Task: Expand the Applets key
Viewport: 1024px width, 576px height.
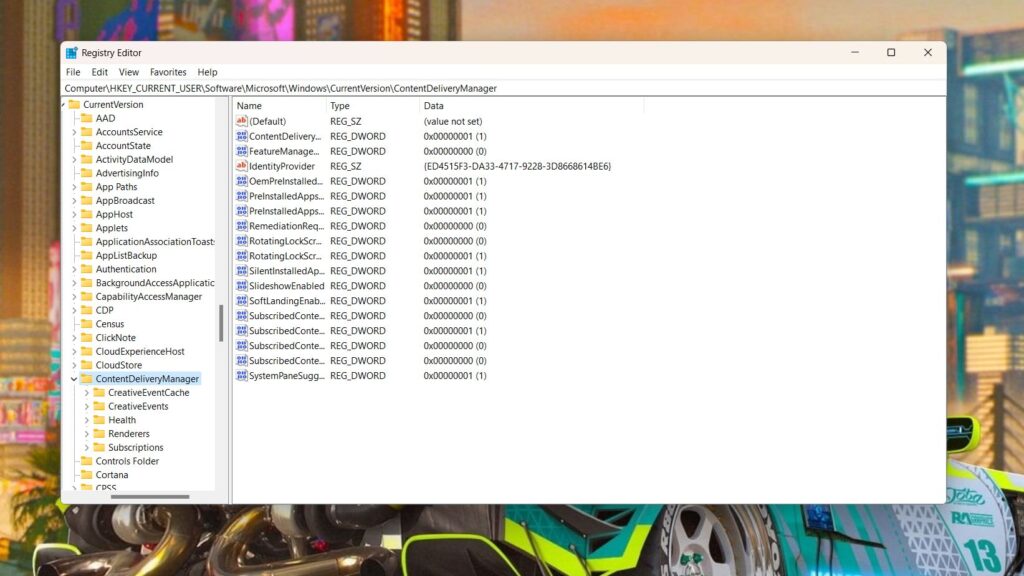Action: coord(74,228)
